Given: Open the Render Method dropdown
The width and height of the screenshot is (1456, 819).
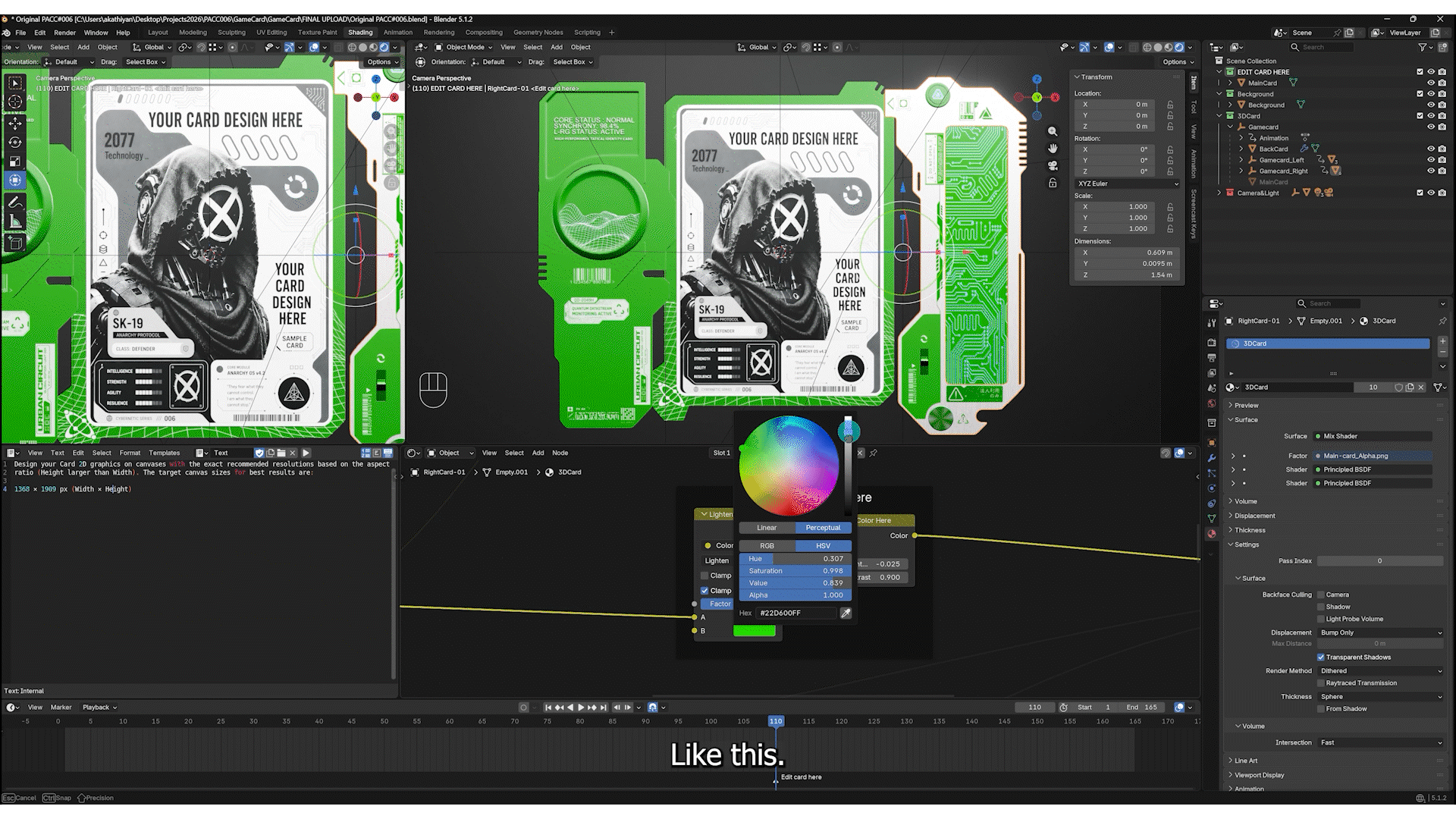Looking at the screenshot, I should pyautogui.click(x=1380, y=671).
